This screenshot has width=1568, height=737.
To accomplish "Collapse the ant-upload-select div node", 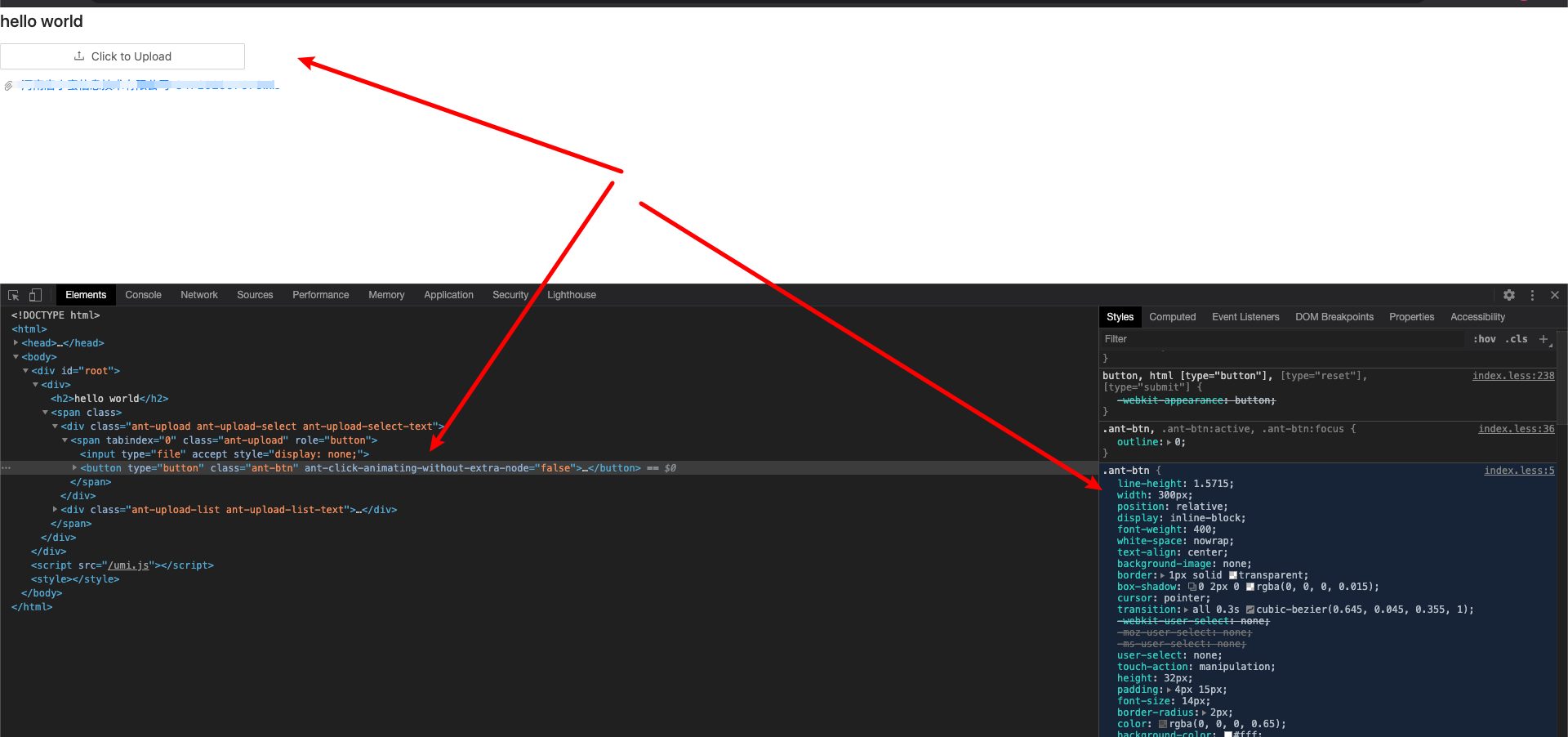I will tap(55, 427).
